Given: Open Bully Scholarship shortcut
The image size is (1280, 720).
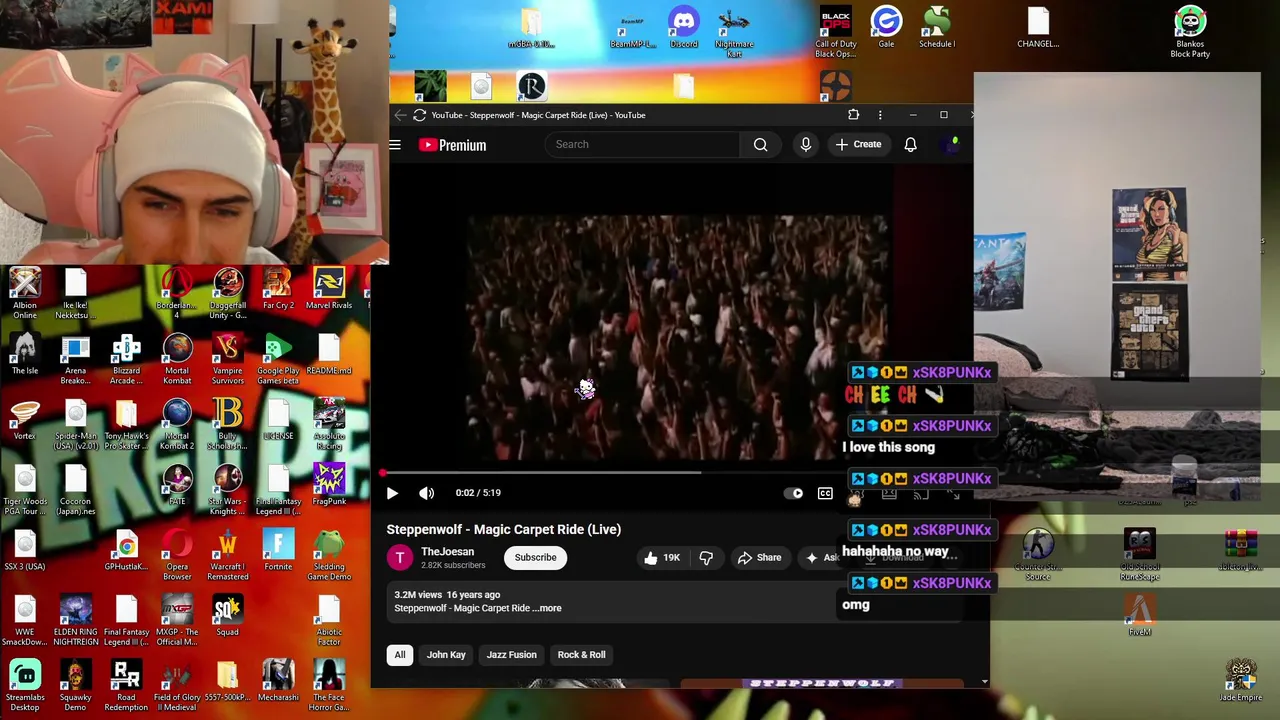Looking at the screenshot, I should pyautogui.click(x=227, y=425).
